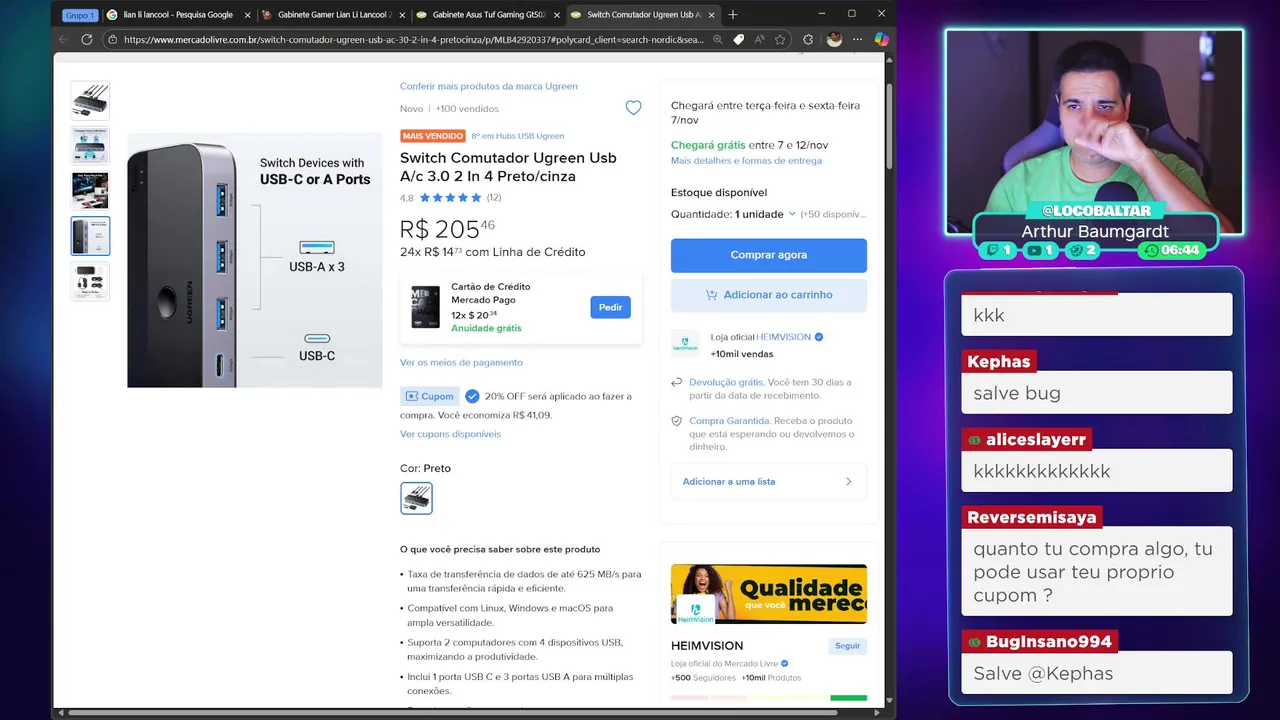The image size is (1280, 720).
Task: Select the fifth product thumbnail
Action: click(90, 281)
